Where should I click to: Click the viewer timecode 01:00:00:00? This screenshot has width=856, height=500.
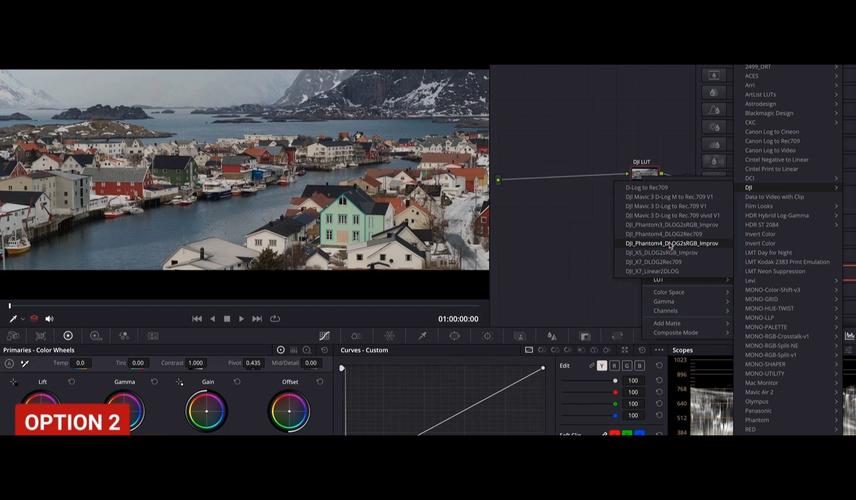pyautogui.click(x=458, y=319)
